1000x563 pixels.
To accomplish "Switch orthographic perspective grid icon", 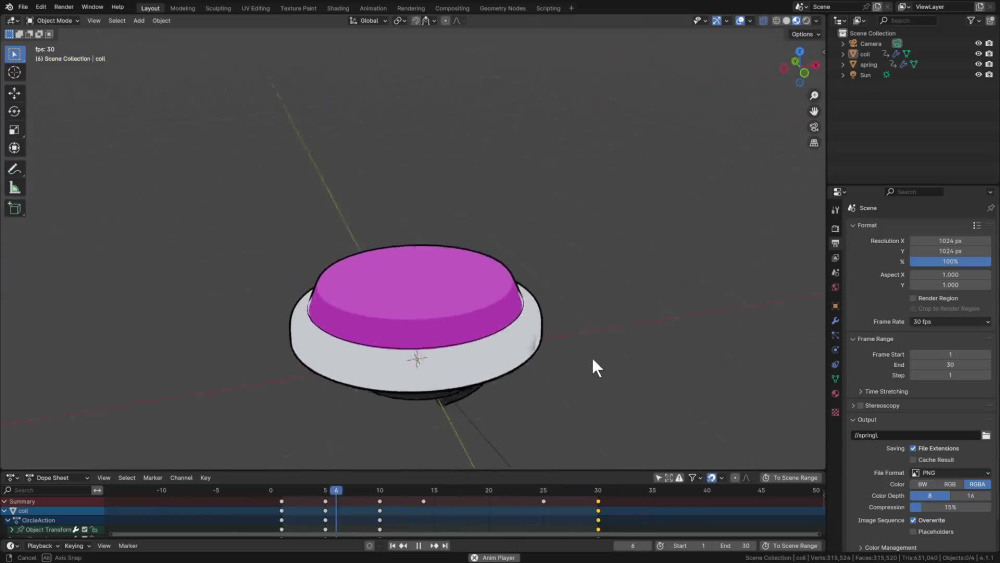I will [814, 143].
